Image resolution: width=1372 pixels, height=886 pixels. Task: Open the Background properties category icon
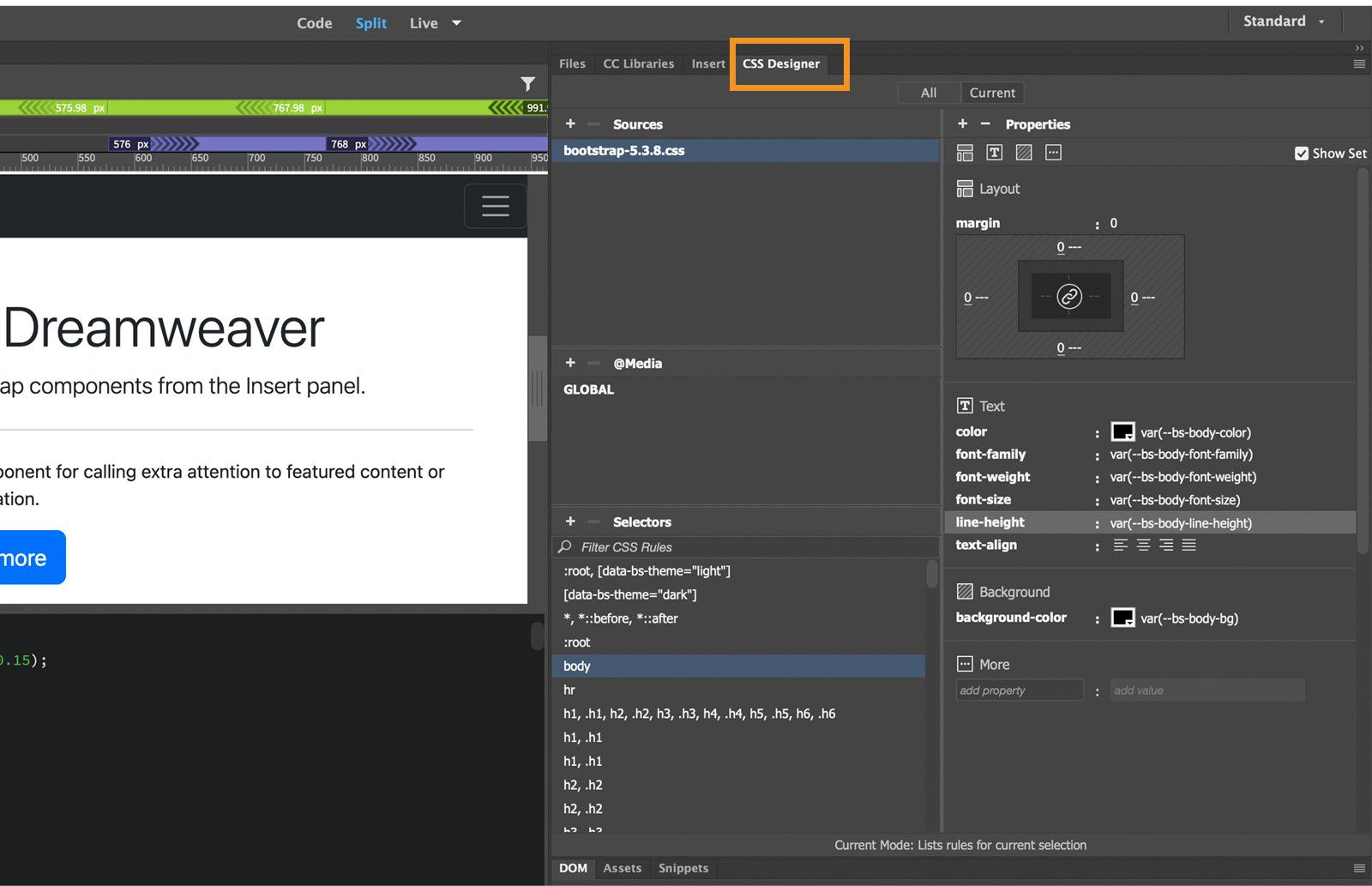(1023, 152)
